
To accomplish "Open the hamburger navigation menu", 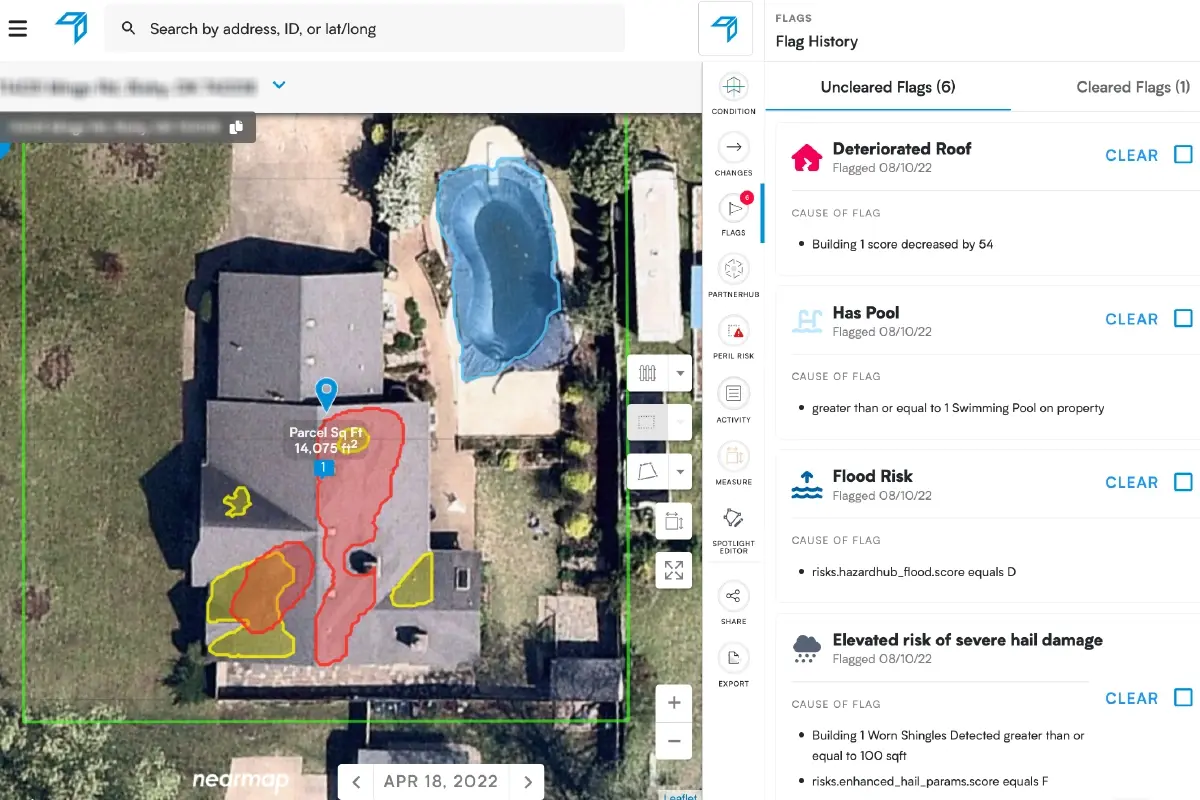I will click(x=18, y=28).
